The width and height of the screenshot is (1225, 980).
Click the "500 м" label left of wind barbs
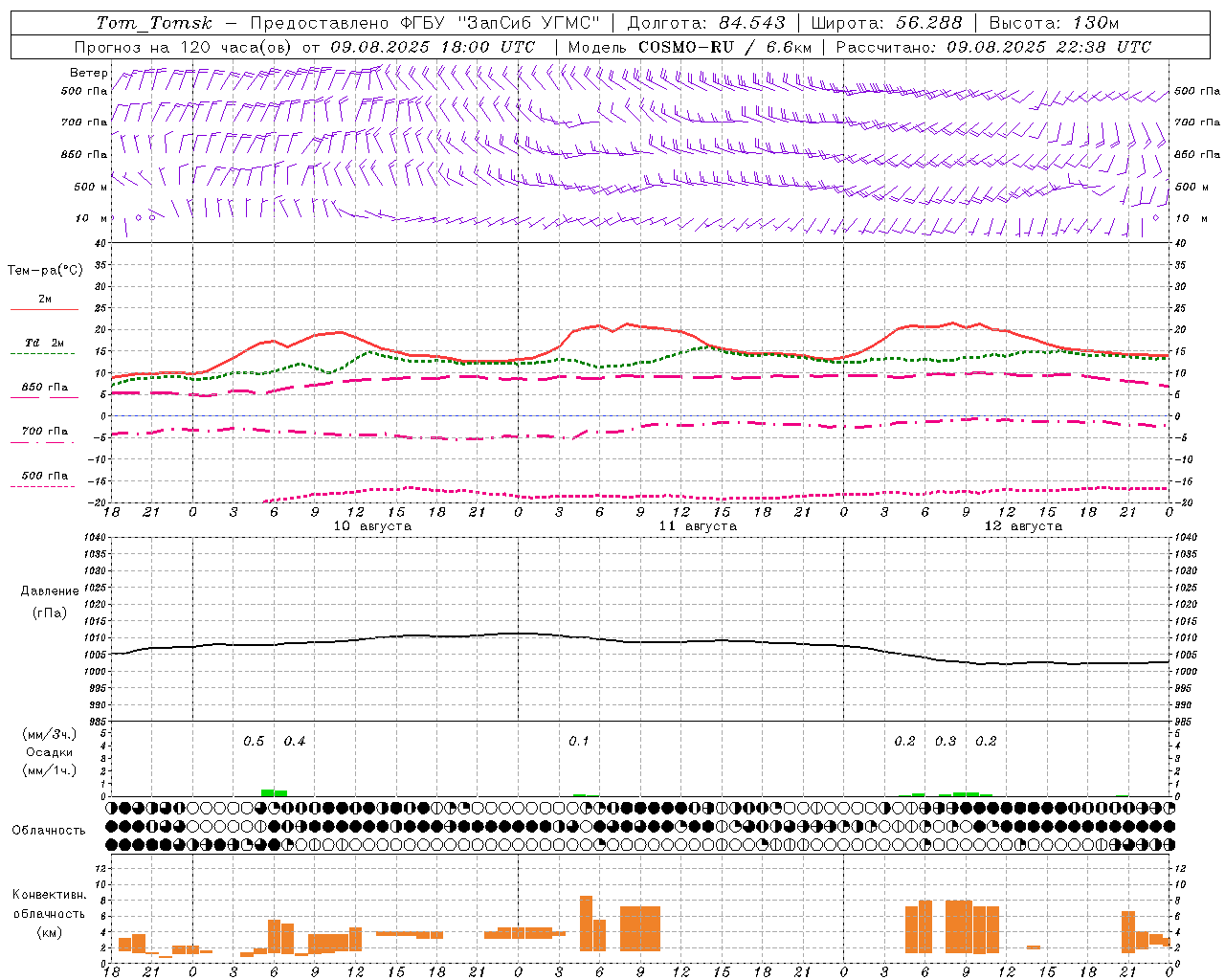click(91, 187)
